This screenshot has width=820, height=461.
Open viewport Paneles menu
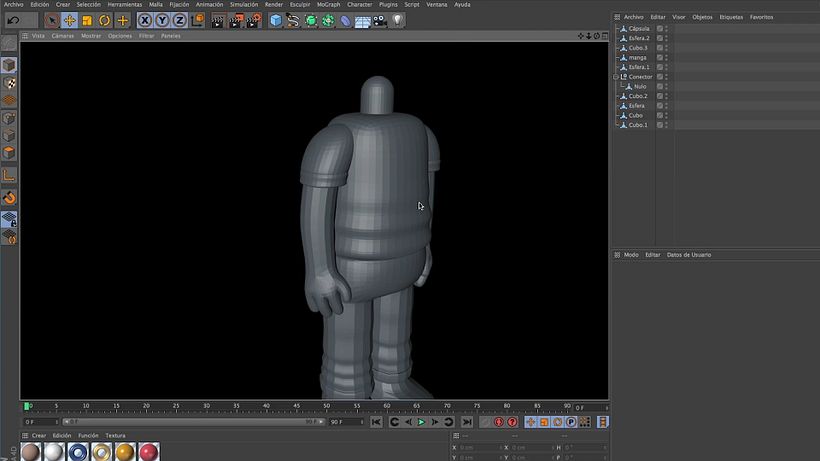(x=170, y=36)
